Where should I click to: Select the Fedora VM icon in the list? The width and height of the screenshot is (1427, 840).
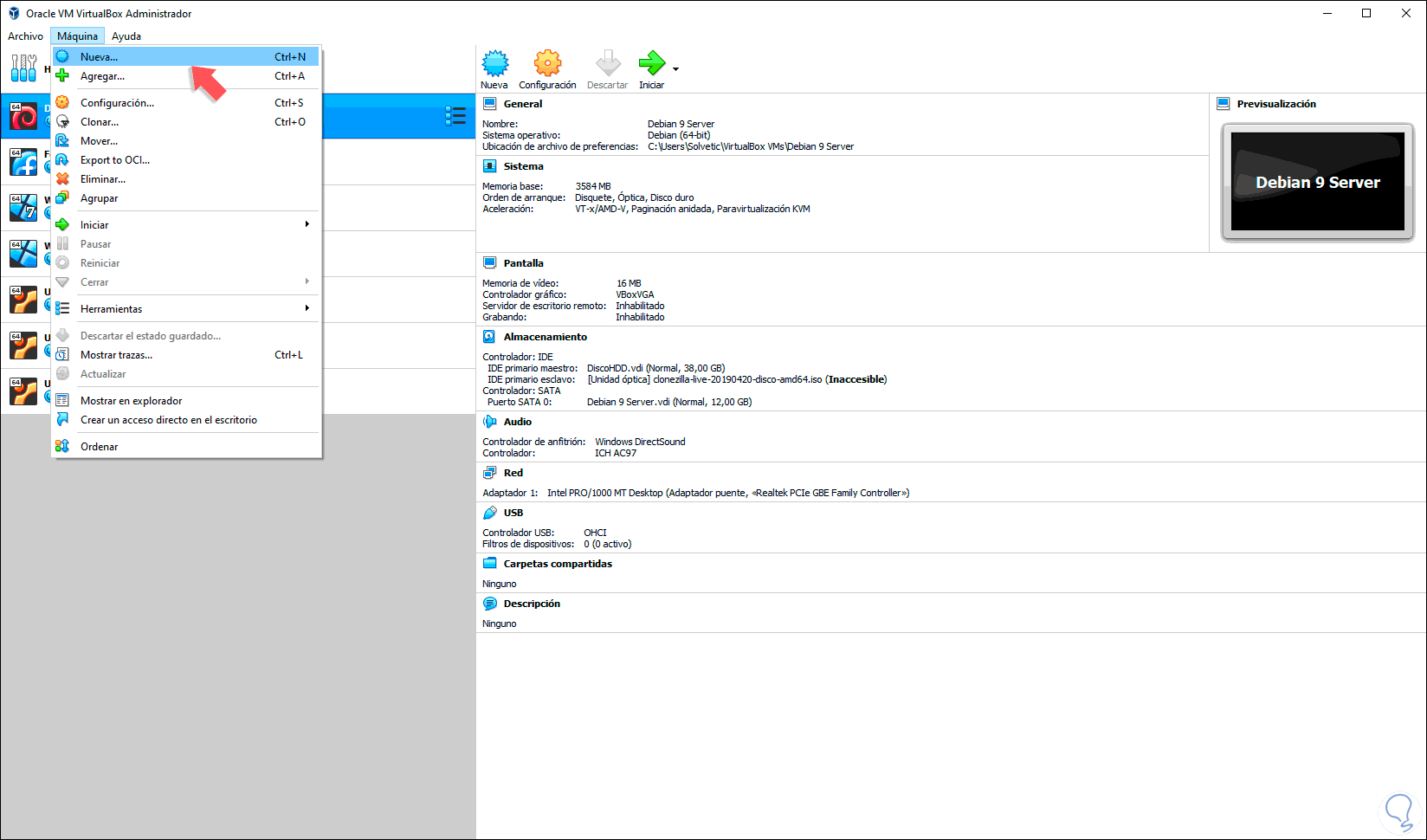(x=23, y=162)
